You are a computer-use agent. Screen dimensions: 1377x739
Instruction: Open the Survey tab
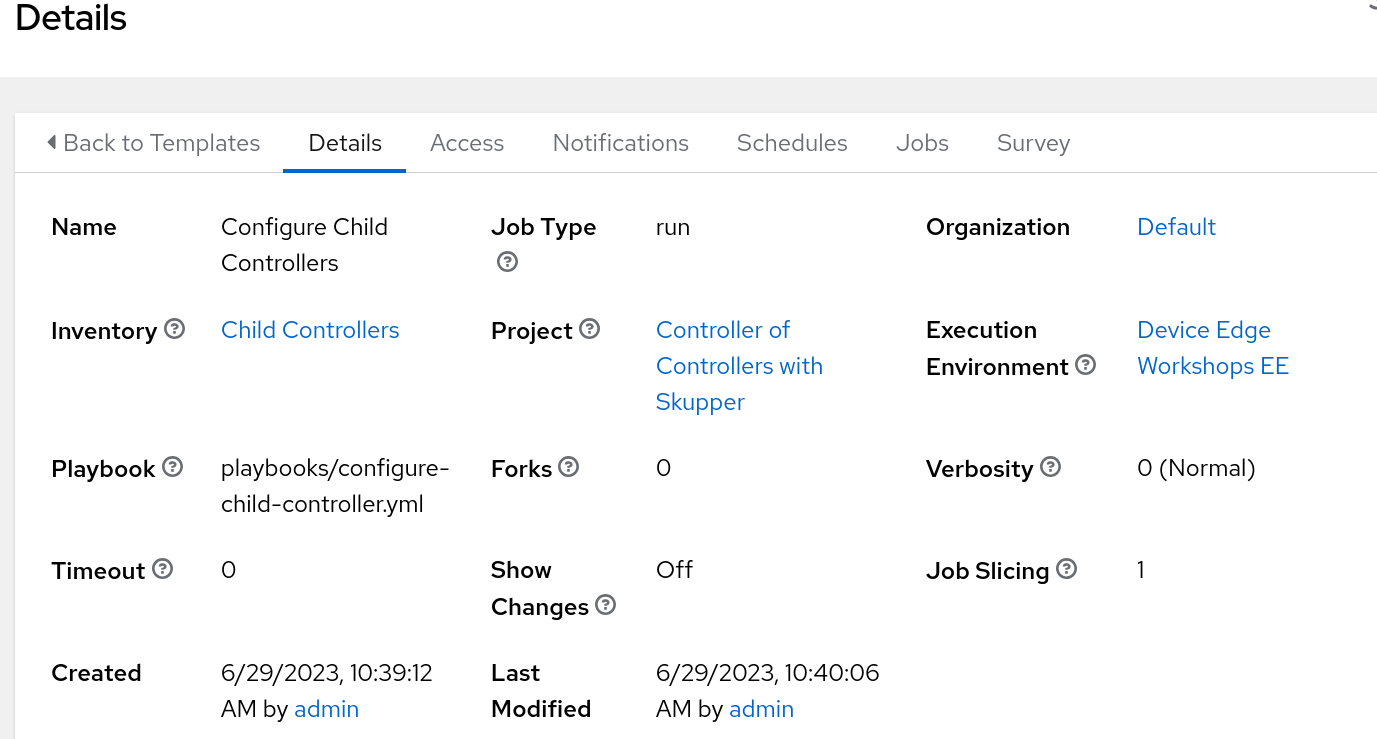click(x=1033, y=143)
